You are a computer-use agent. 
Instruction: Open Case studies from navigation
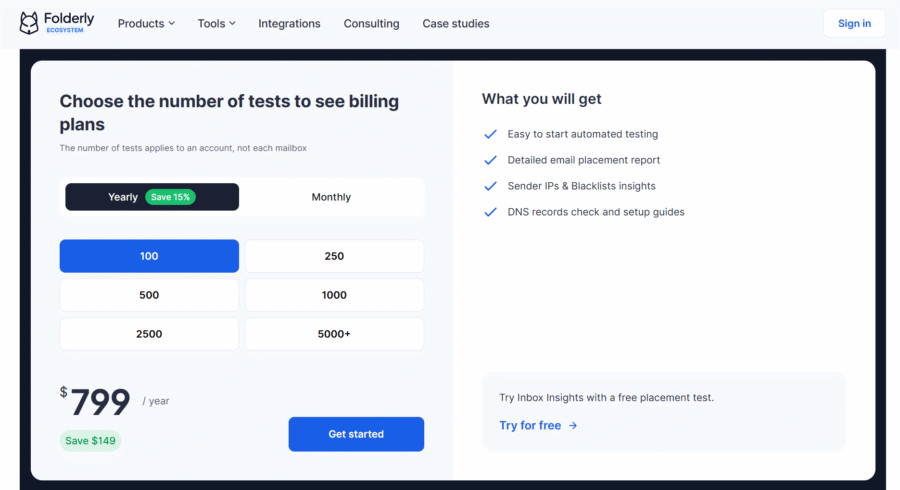455,23
